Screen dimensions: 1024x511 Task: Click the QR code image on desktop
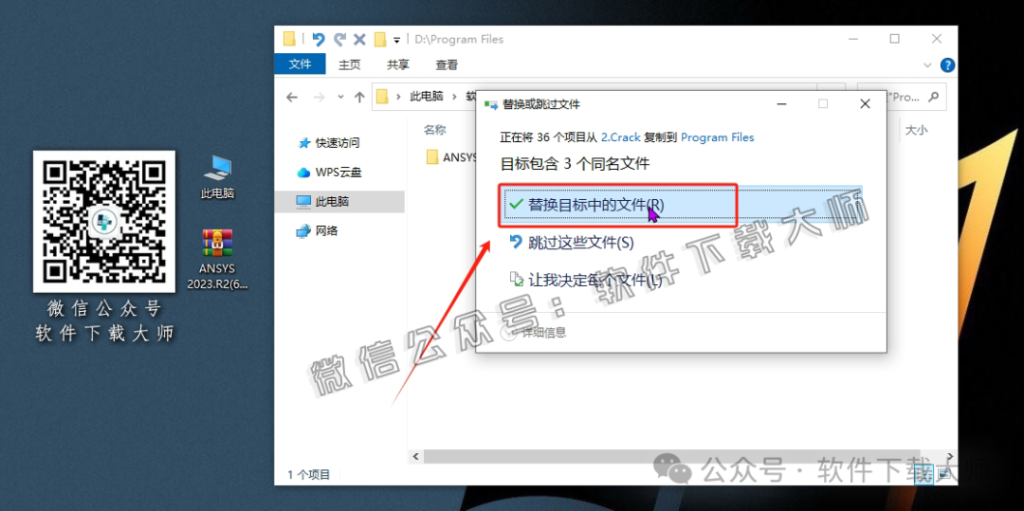point(104,221)
